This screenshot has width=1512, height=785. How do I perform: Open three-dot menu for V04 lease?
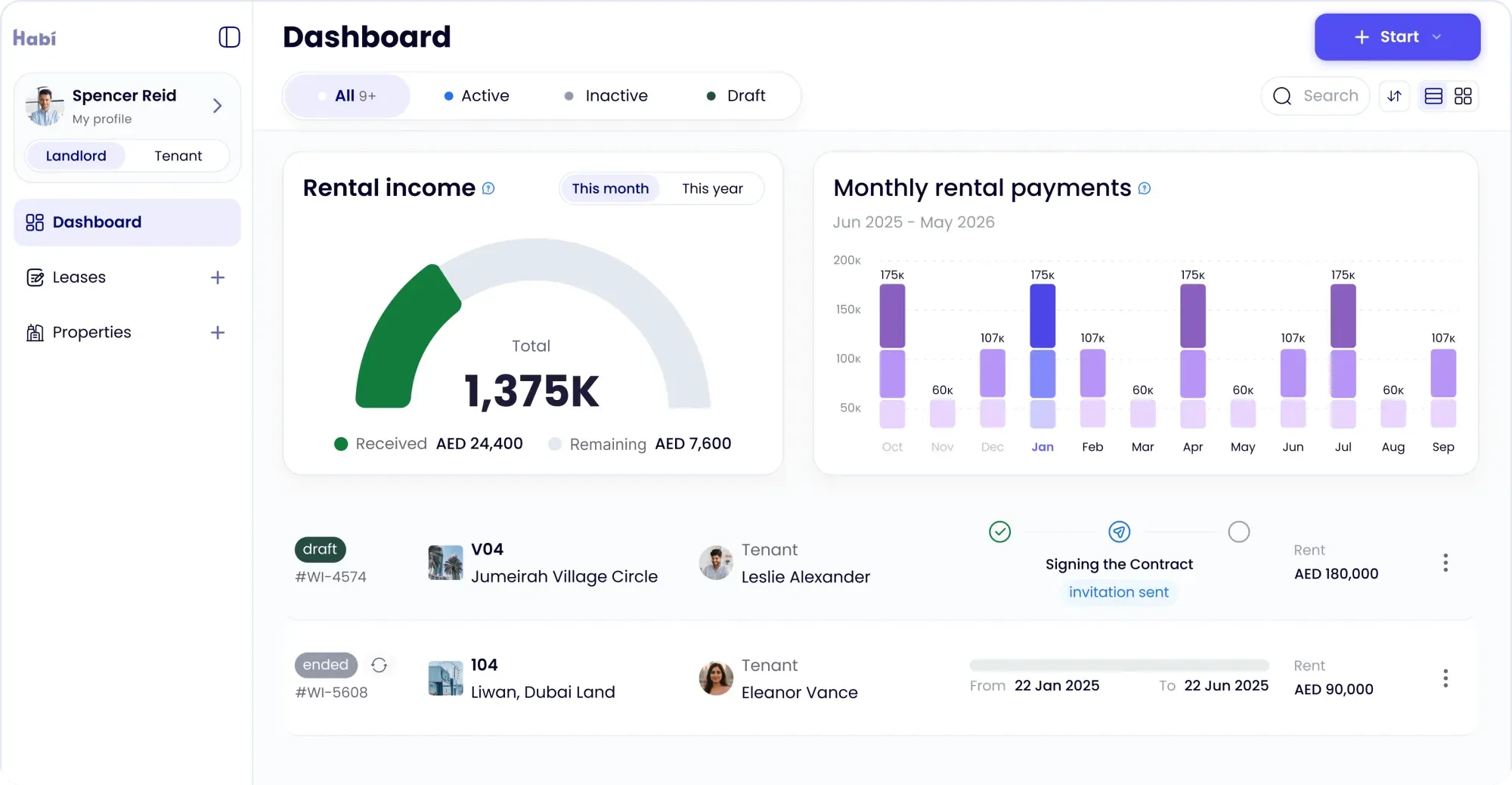point(1445,563)
